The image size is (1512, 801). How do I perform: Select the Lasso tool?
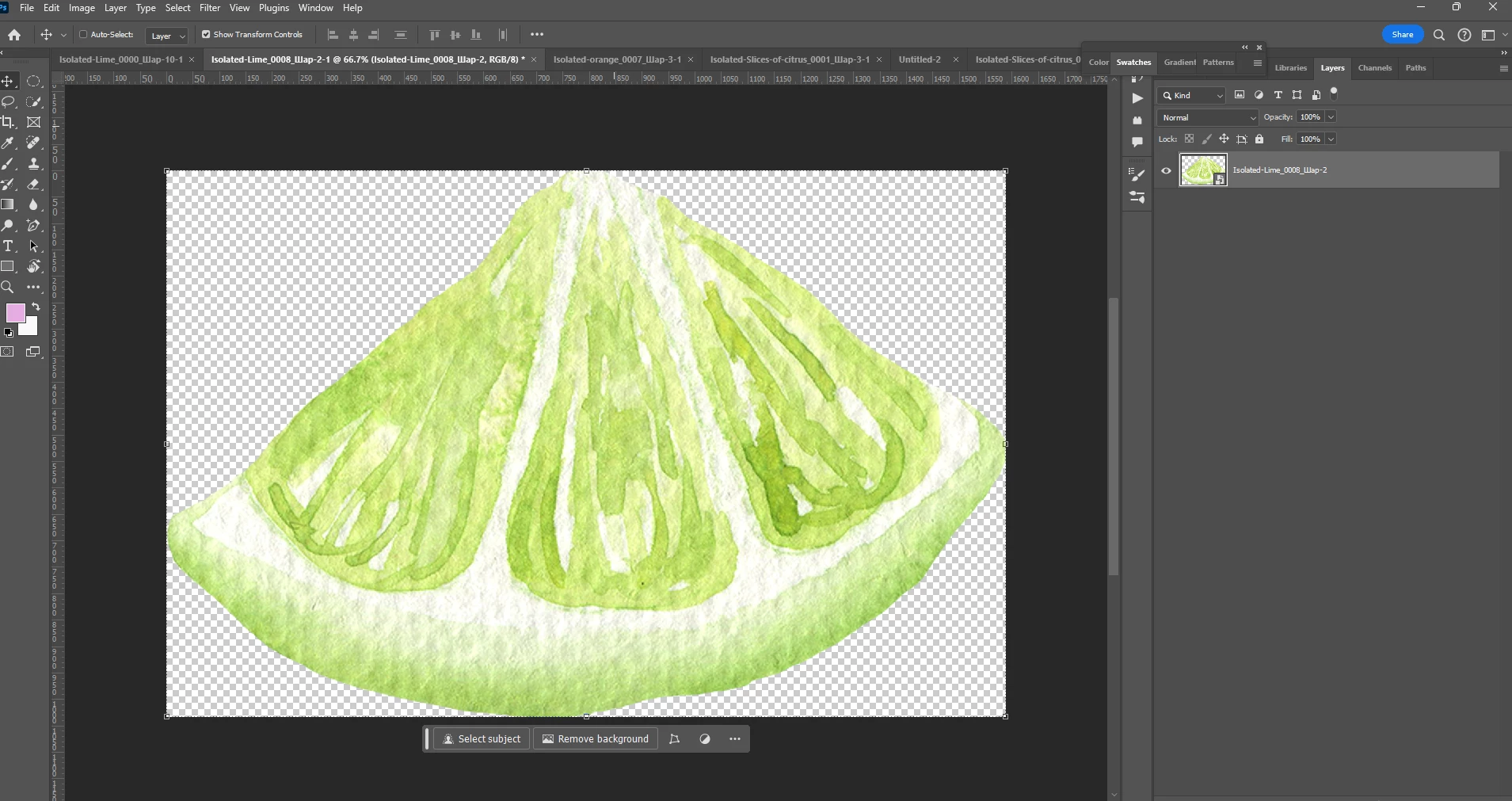pos(8,101)
